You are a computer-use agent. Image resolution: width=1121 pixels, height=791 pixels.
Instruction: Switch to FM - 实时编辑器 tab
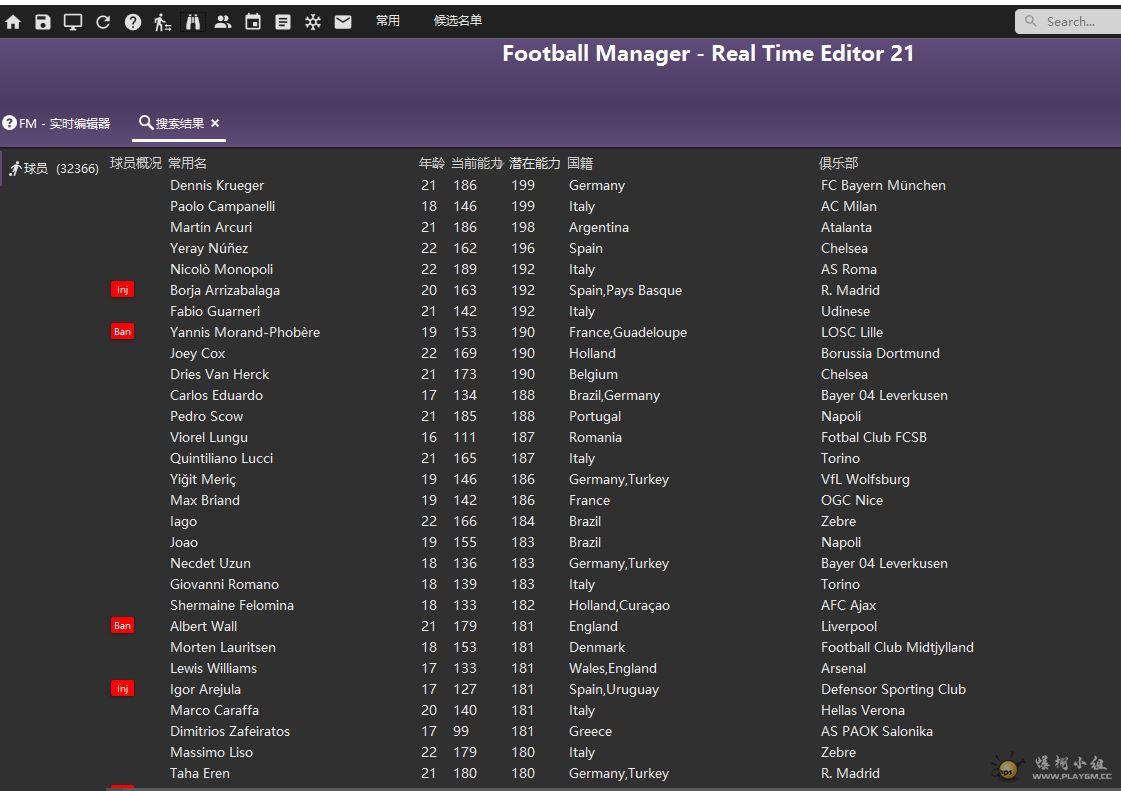[x=57, y=124]
